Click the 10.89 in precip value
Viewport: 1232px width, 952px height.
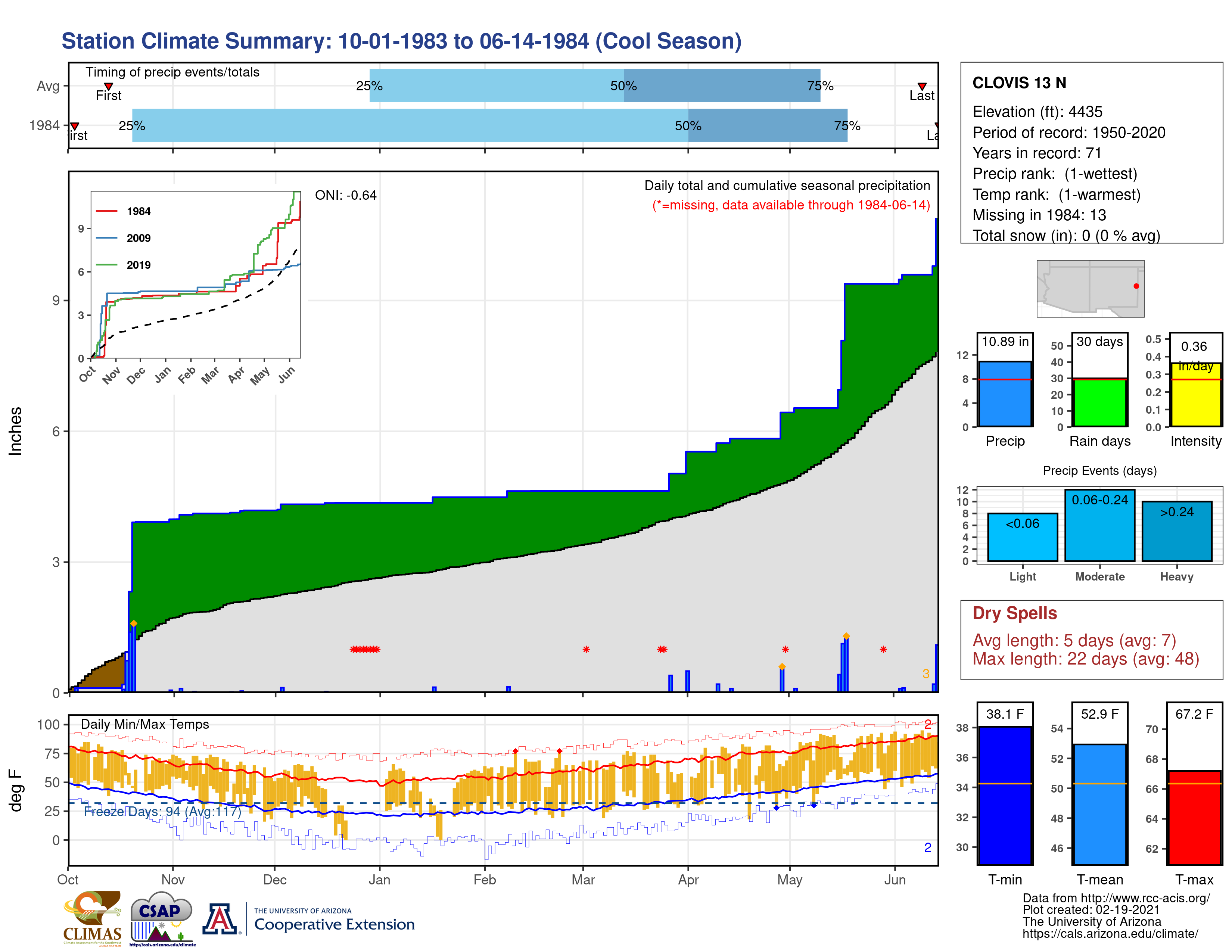pyautogui.click(x=1005, y=341)
